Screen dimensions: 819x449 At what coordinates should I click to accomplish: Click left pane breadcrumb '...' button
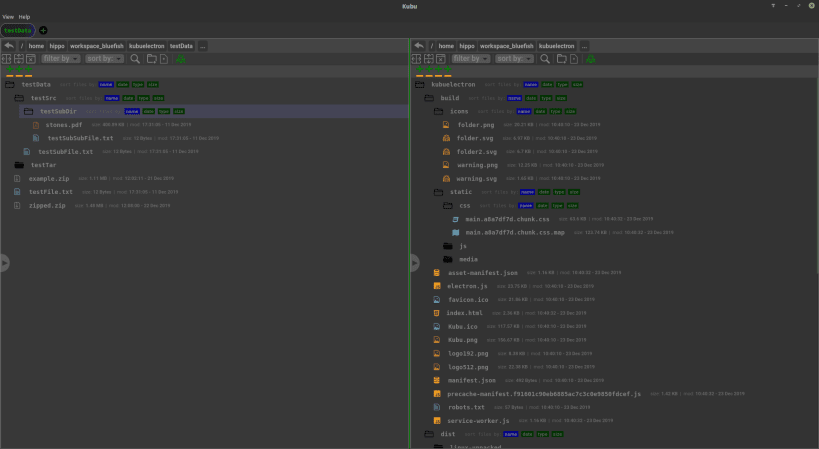(x=203, y=46)
